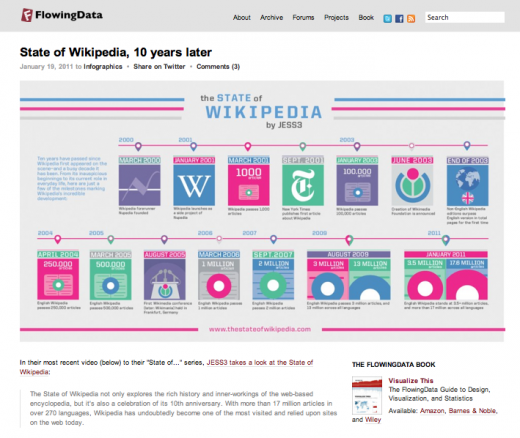This screenshot has height=438, width=520.
Task: Open the Archive menu item
Action: pos(271,17)
